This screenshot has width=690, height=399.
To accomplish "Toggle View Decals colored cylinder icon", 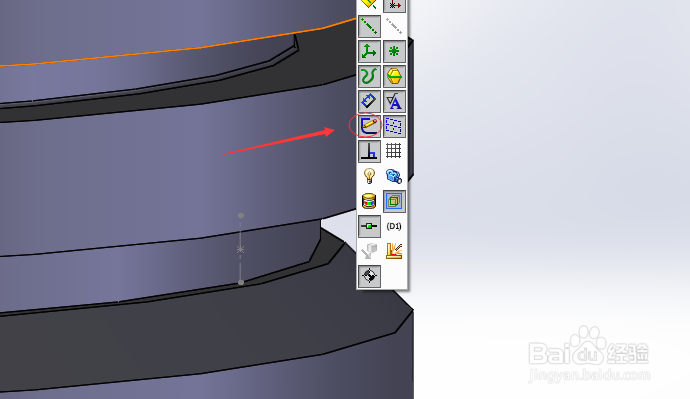I will 369,201.
